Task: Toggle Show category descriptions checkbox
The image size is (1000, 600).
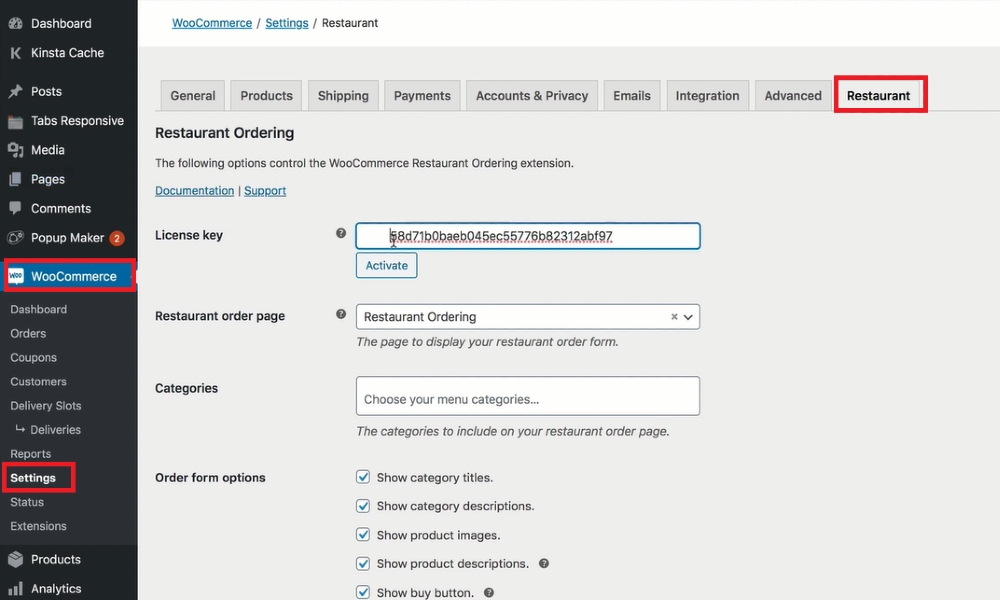Action: pos(363,506)
